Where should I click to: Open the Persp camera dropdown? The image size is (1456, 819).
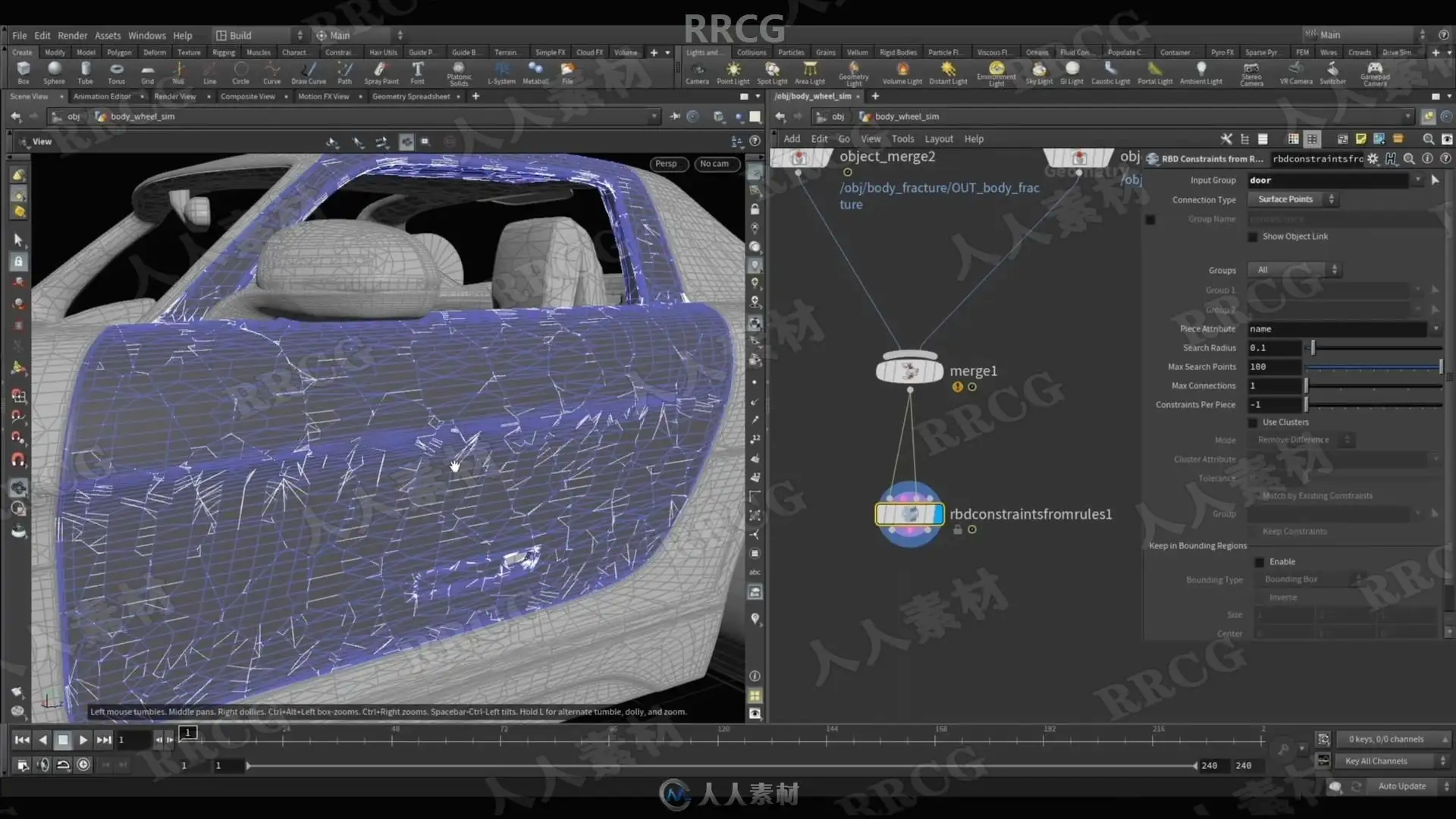[x=667, y=164]
